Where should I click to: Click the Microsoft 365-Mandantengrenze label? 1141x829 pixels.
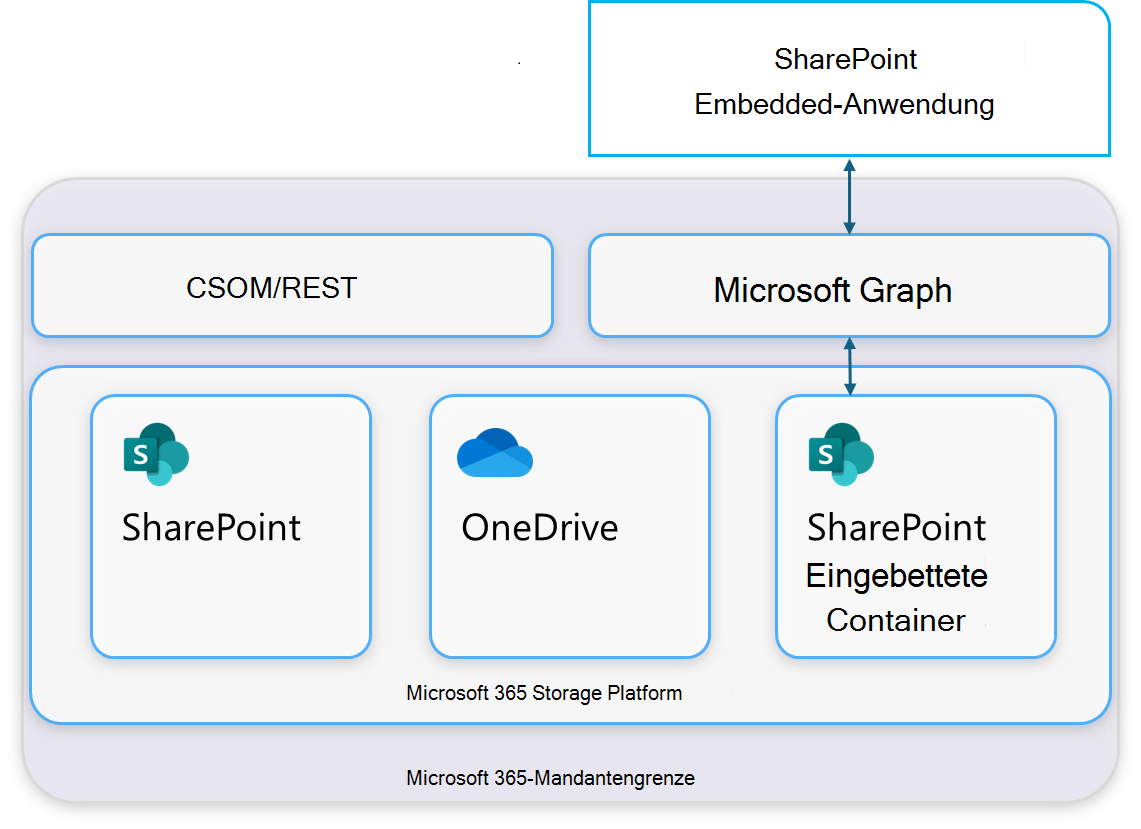(549, 777)
